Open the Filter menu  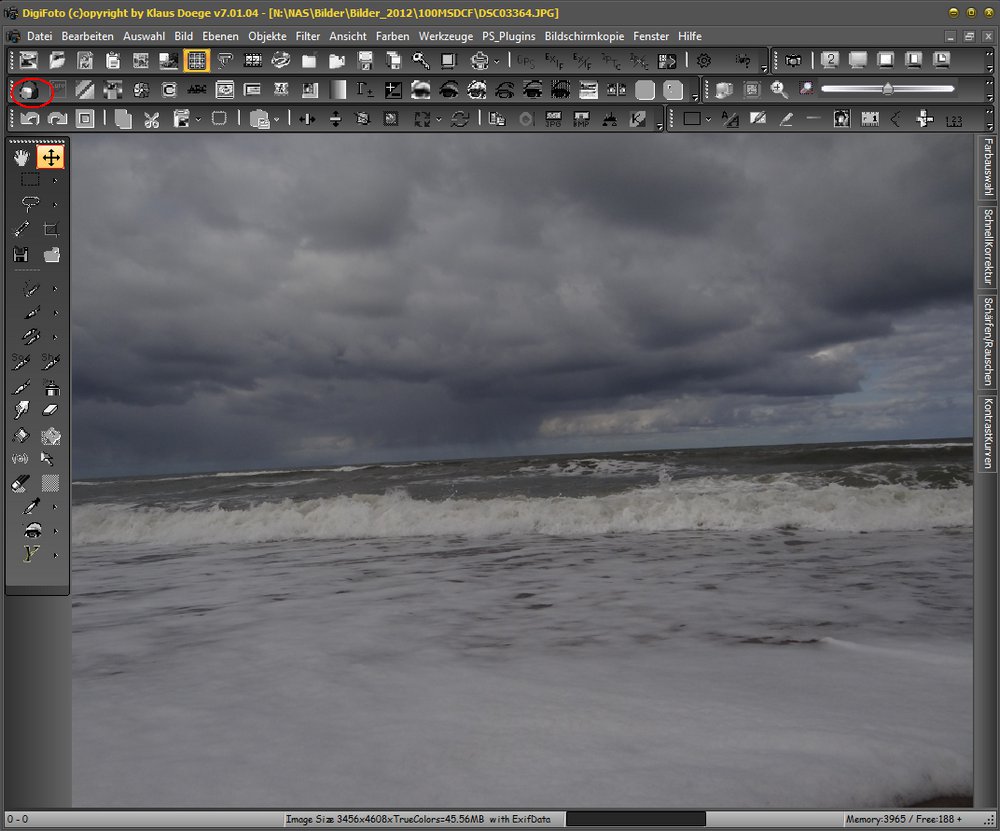(308, 36)
